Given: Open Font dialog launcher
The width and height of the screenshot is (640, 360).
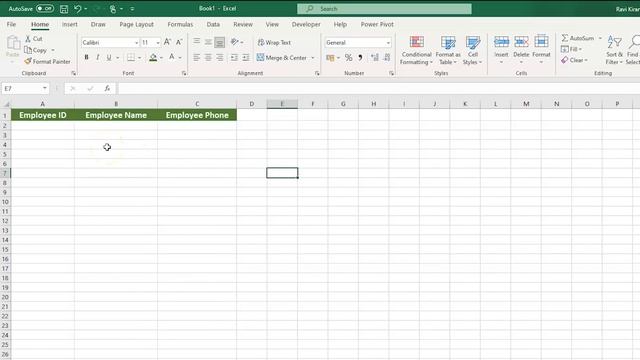Looking at the screenshot, I should (x=184, y=73).
